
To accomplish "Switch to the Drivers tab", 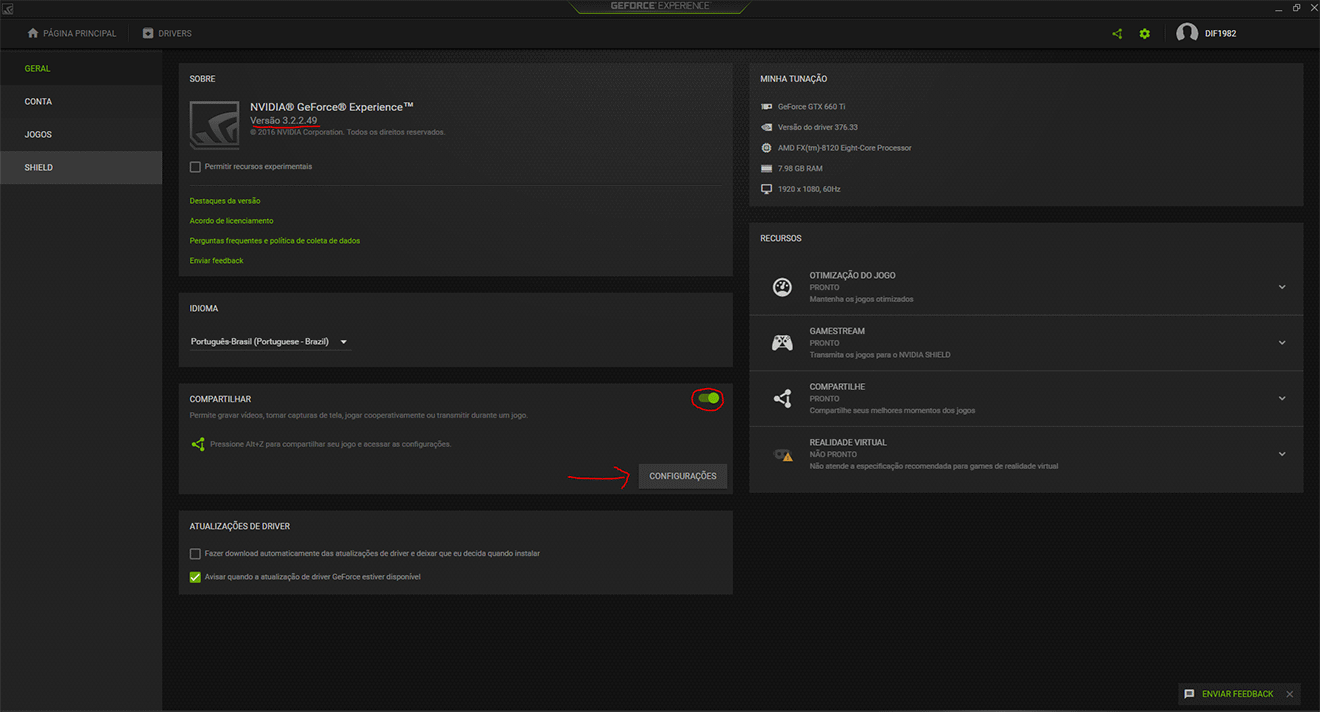I will [167, 33].
